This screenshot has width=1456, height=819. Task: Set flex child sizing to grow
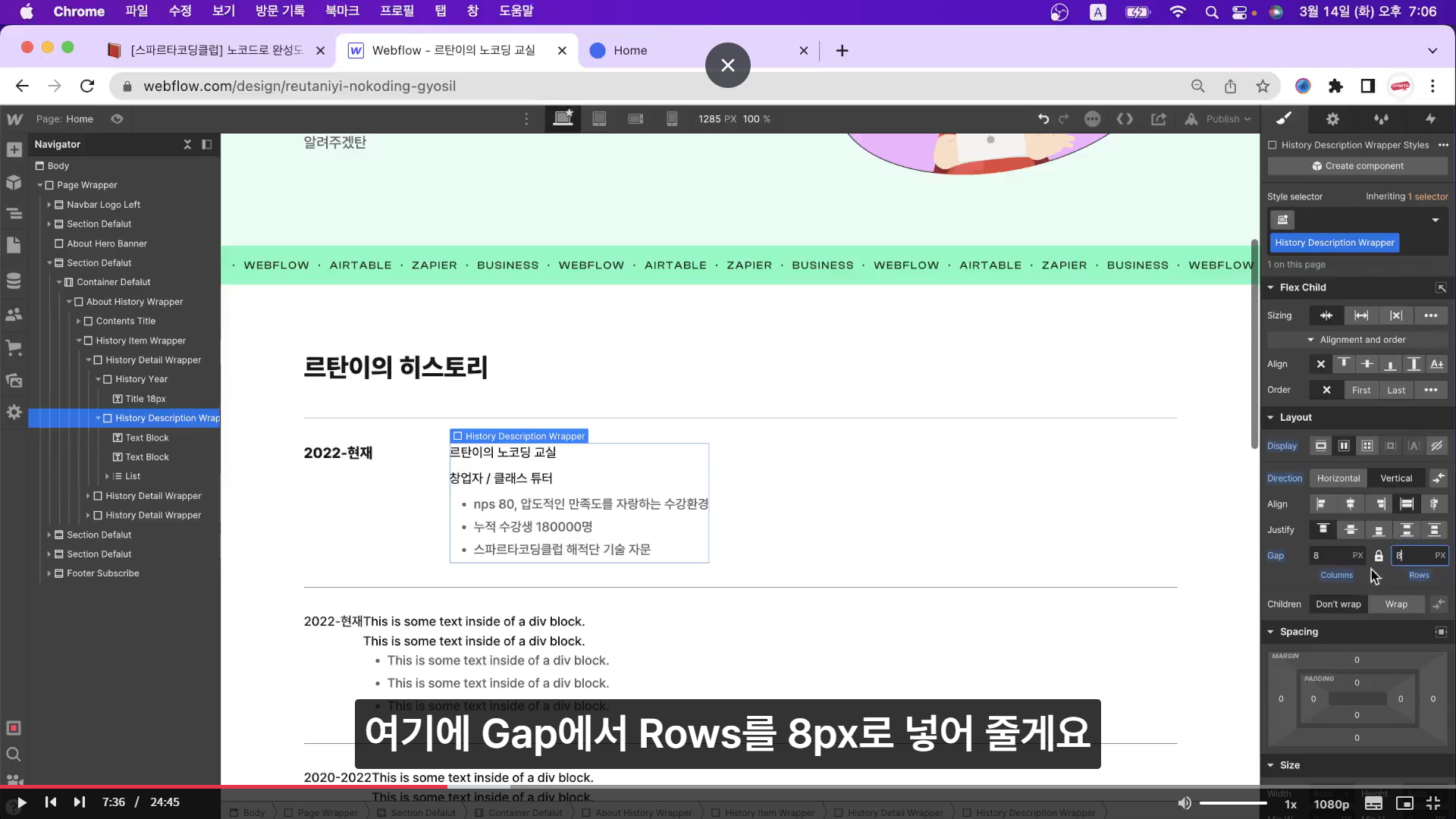tap(1361, 315)
